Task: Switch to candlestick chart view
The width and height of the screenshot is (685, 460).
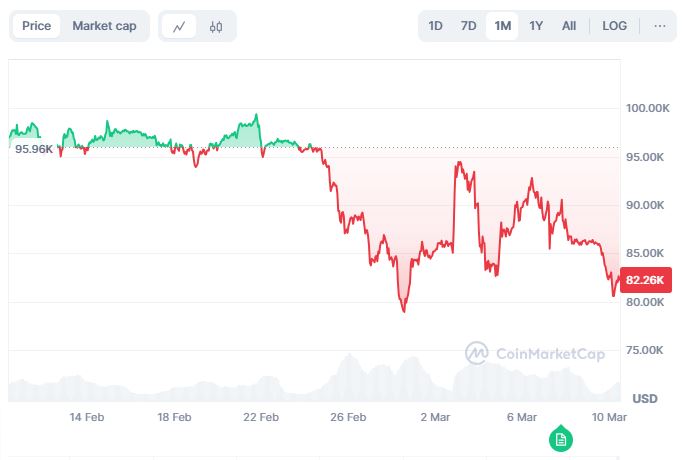Action: [x=216, y=27]
